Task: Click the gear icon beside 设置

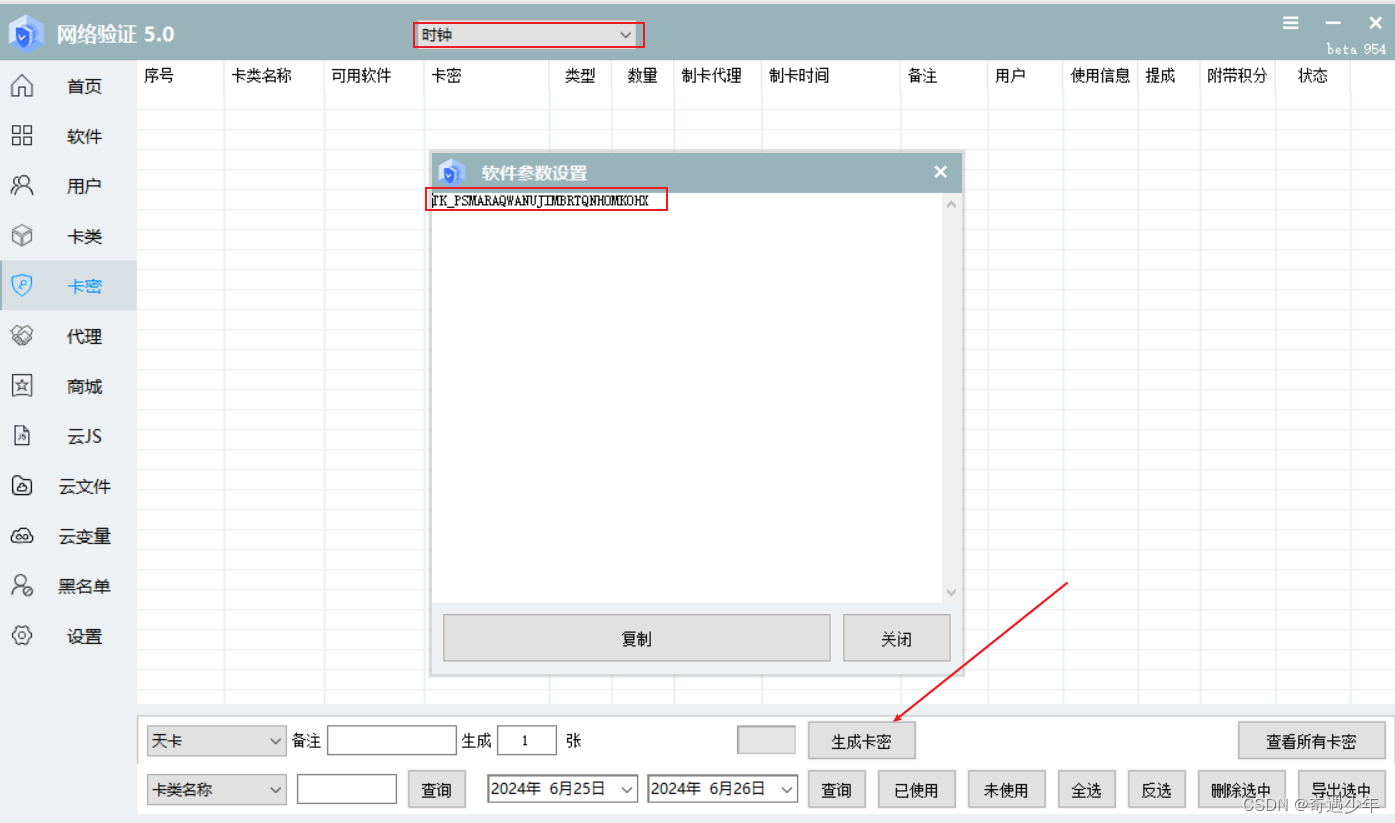Action: click(22, 636)
